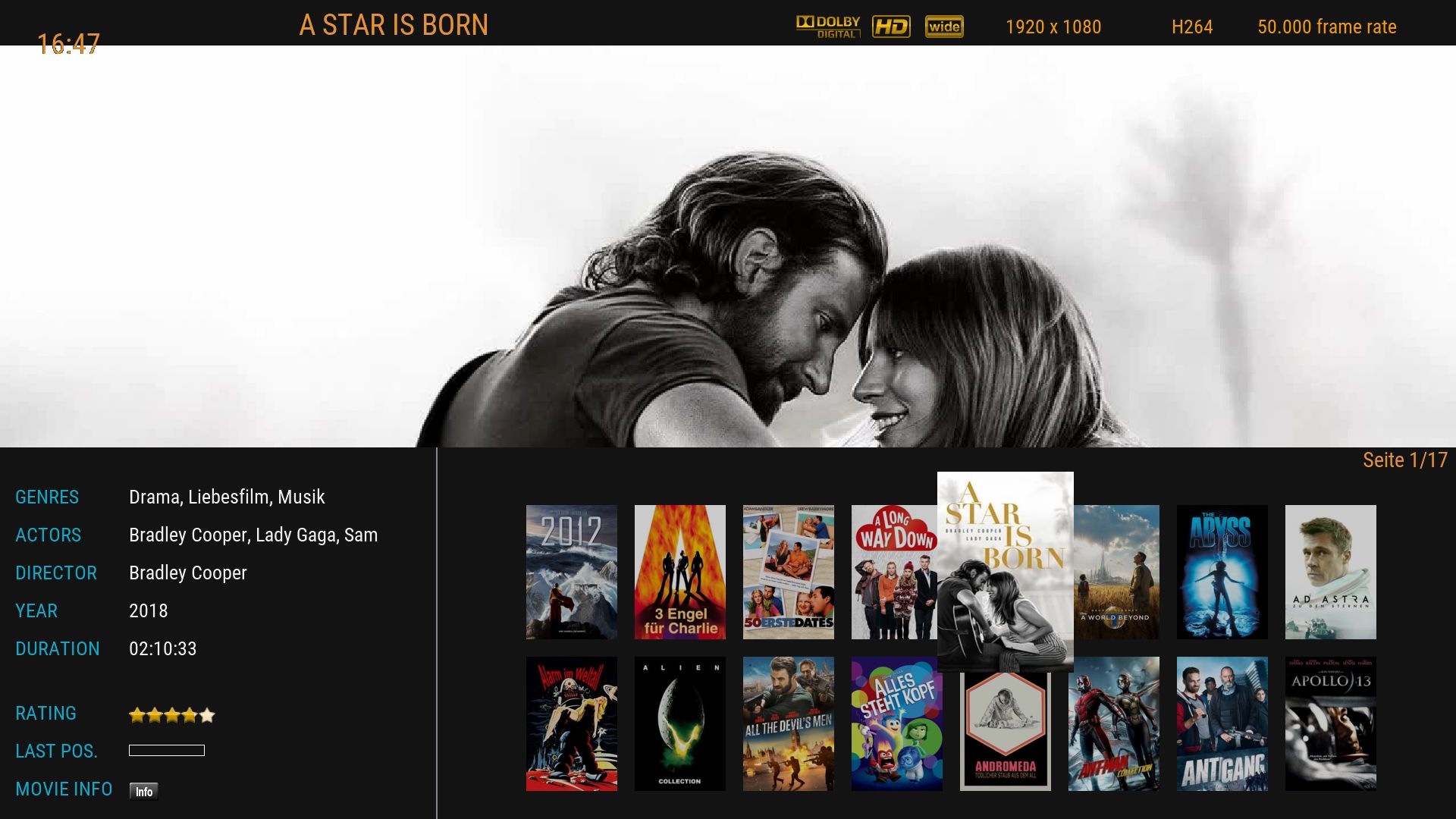Open the Ant-Man Collection poster

(1113, 723)
